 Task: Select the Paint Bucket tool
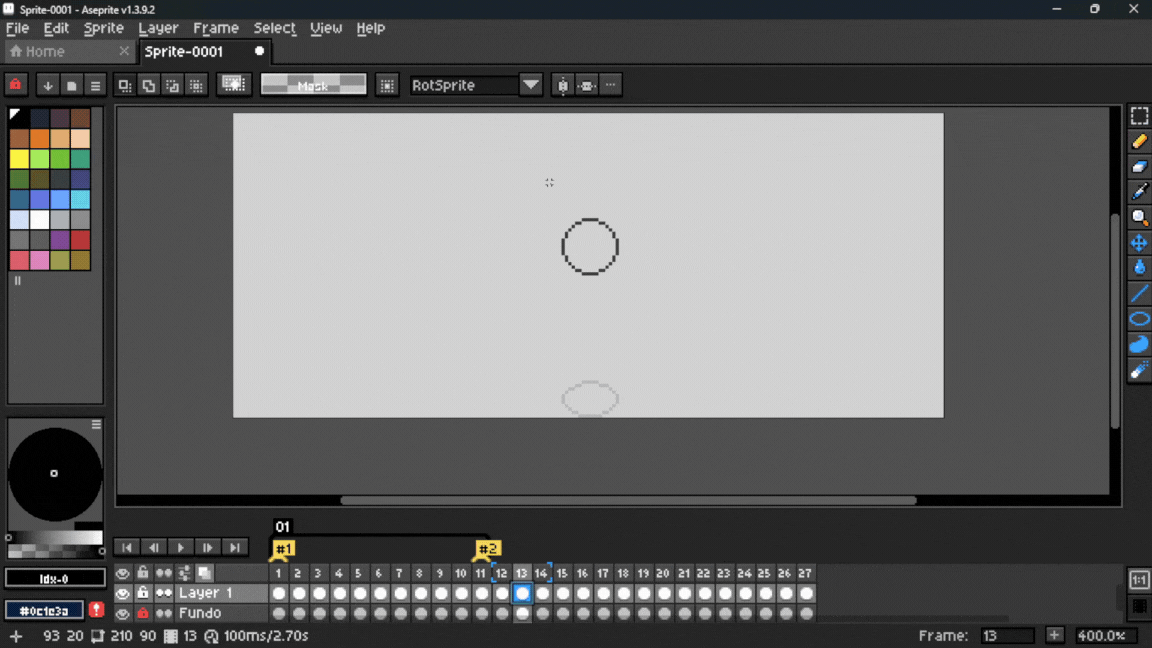1139,268
